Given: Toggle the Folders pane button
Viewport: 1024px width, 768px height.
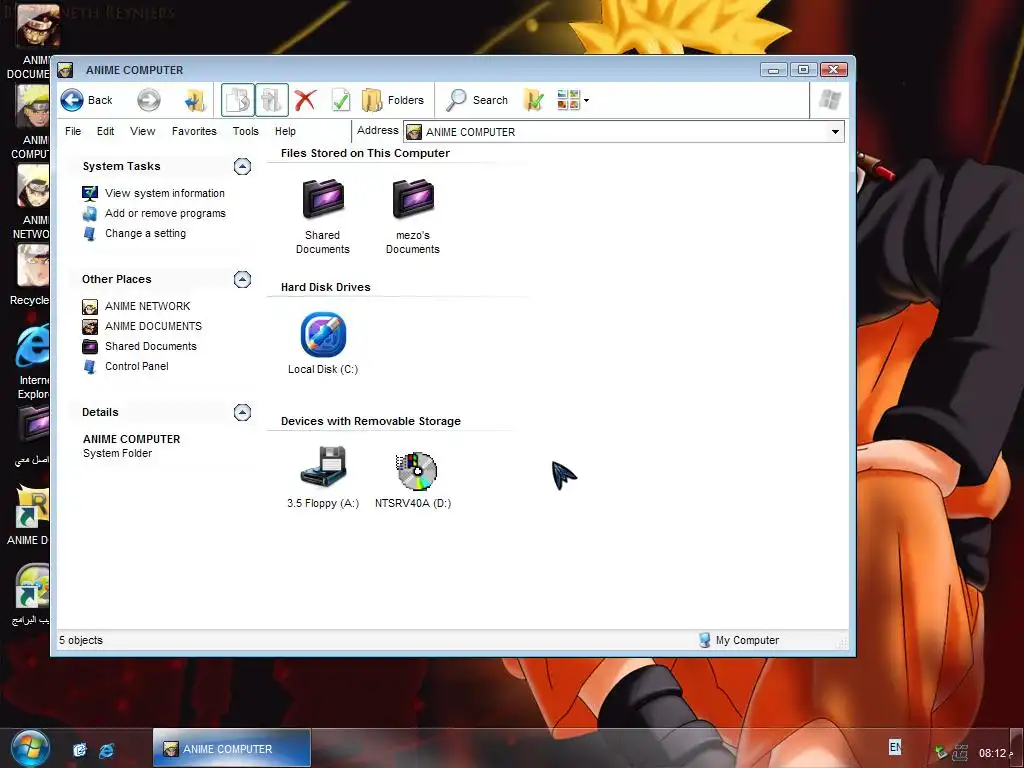Looking at the screenshot, I should [x=392, y=100].
